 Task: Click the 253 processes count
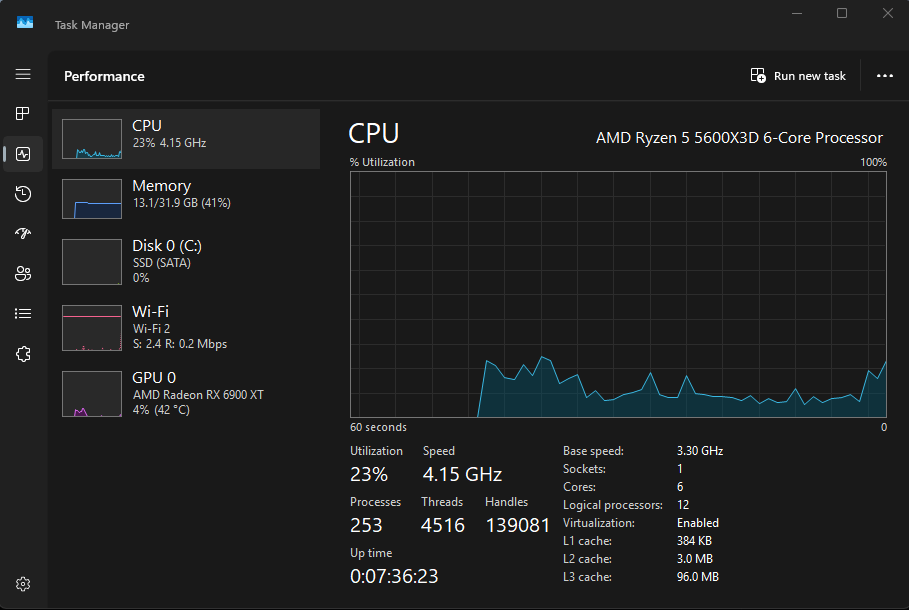[366, 525]
